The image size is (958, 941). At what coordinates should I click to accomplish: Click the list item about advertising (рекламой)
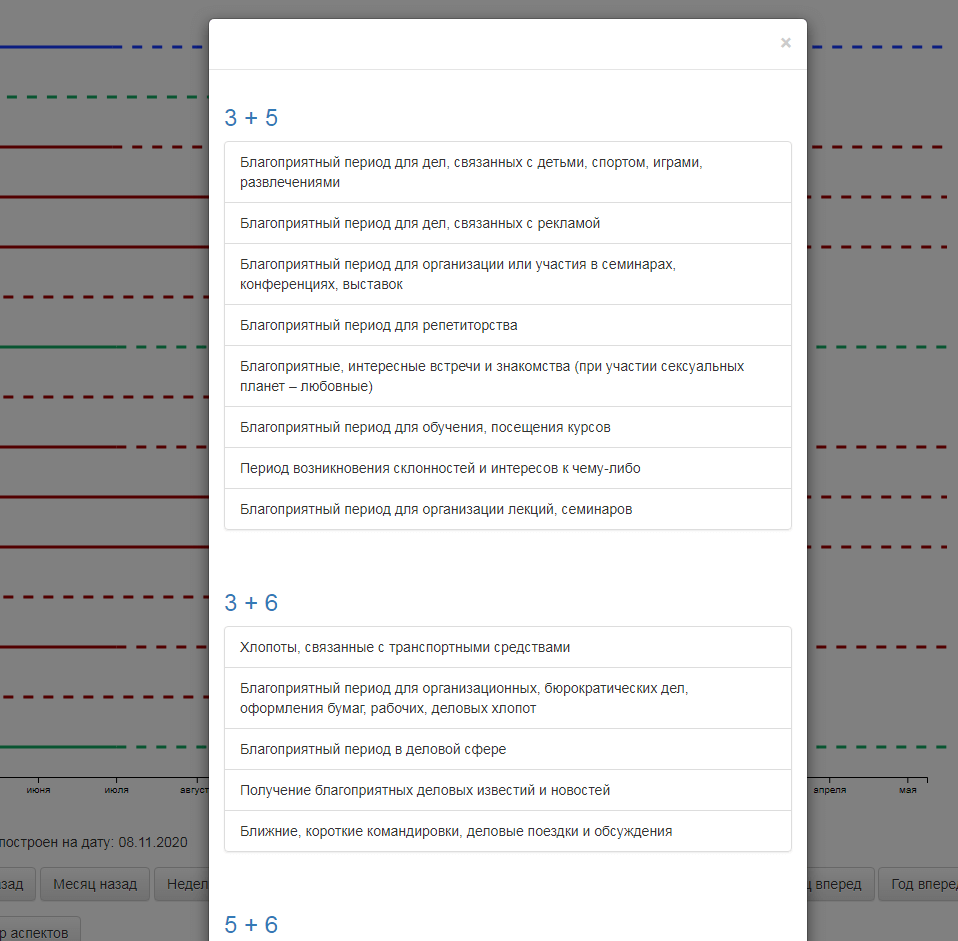507,223
